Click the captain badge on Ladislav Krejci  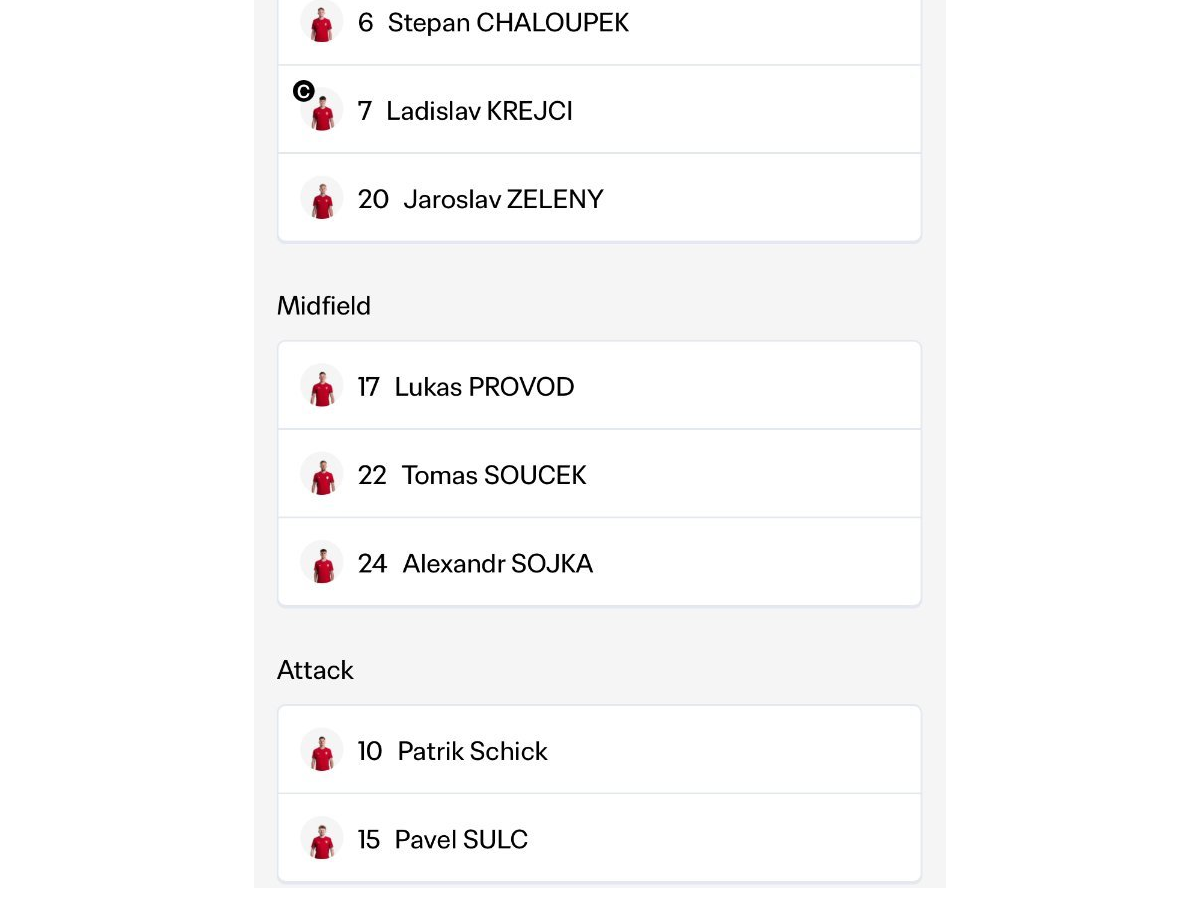coord(304,92)
